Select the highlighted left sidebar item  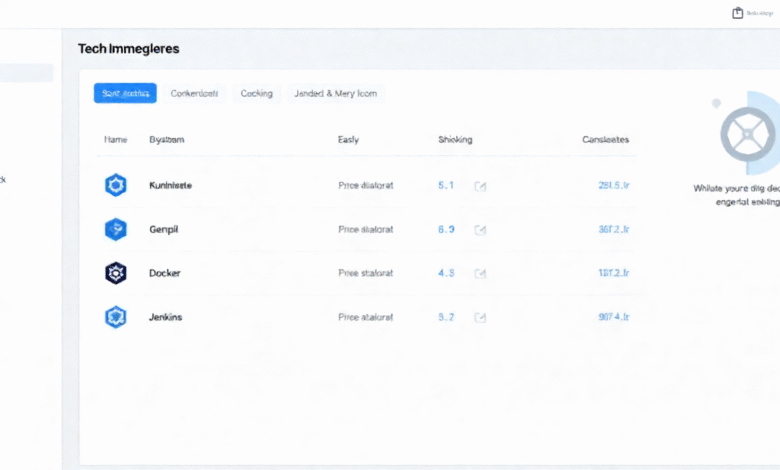pos(26,73)
